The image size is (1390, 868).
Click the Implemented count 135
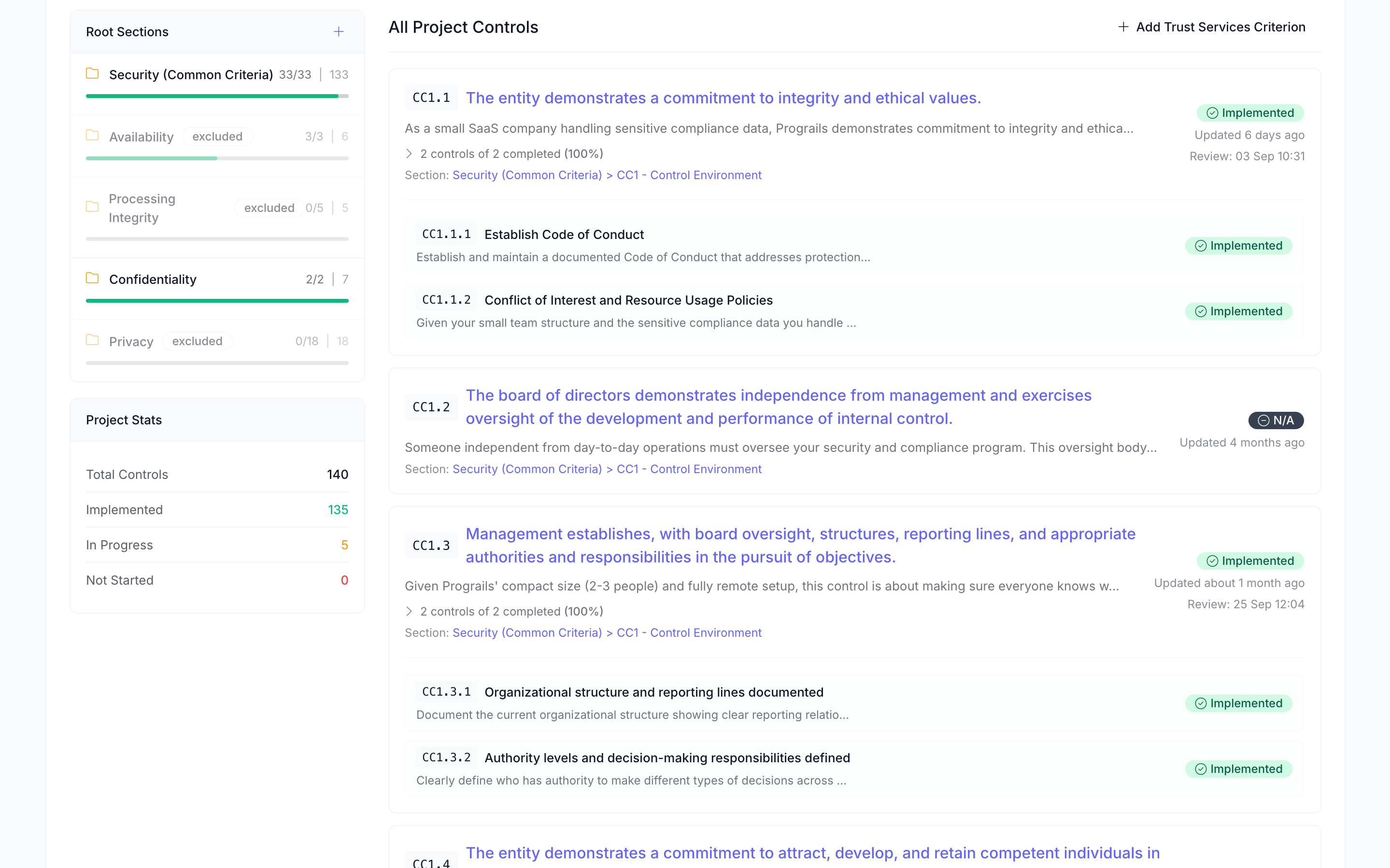coord(338,510)
